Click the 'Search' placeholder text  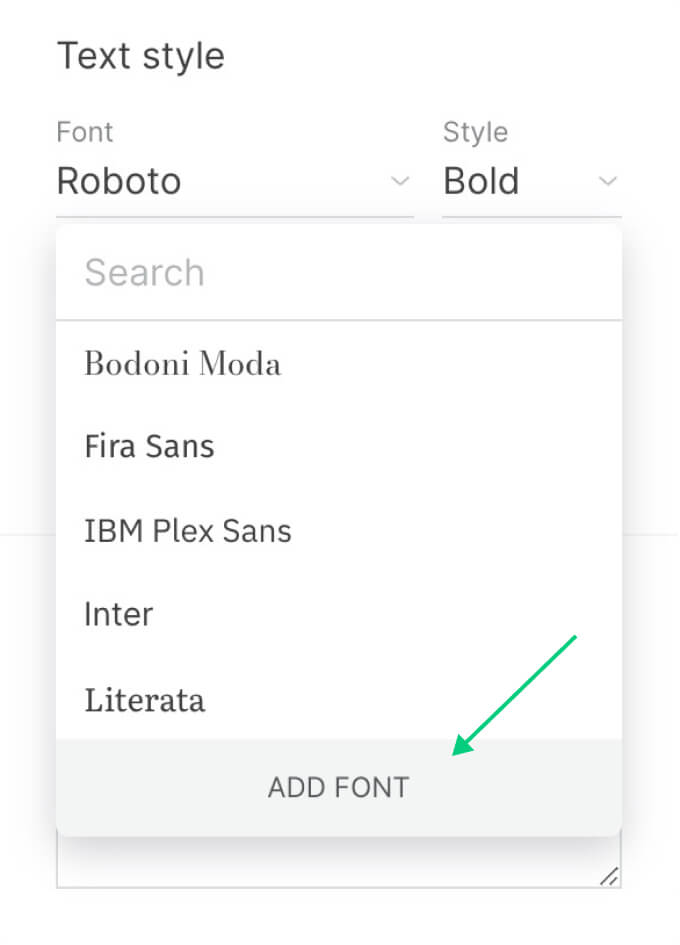coord(145,273)
